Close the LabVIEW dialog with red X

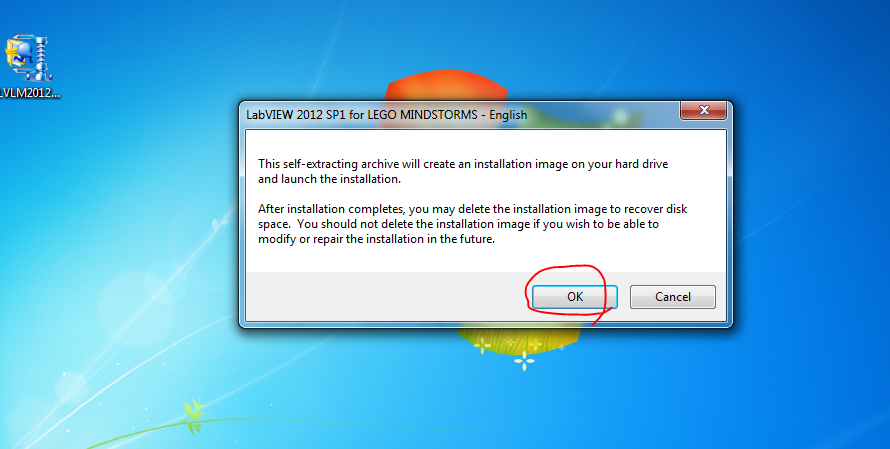tap(704, 110)
